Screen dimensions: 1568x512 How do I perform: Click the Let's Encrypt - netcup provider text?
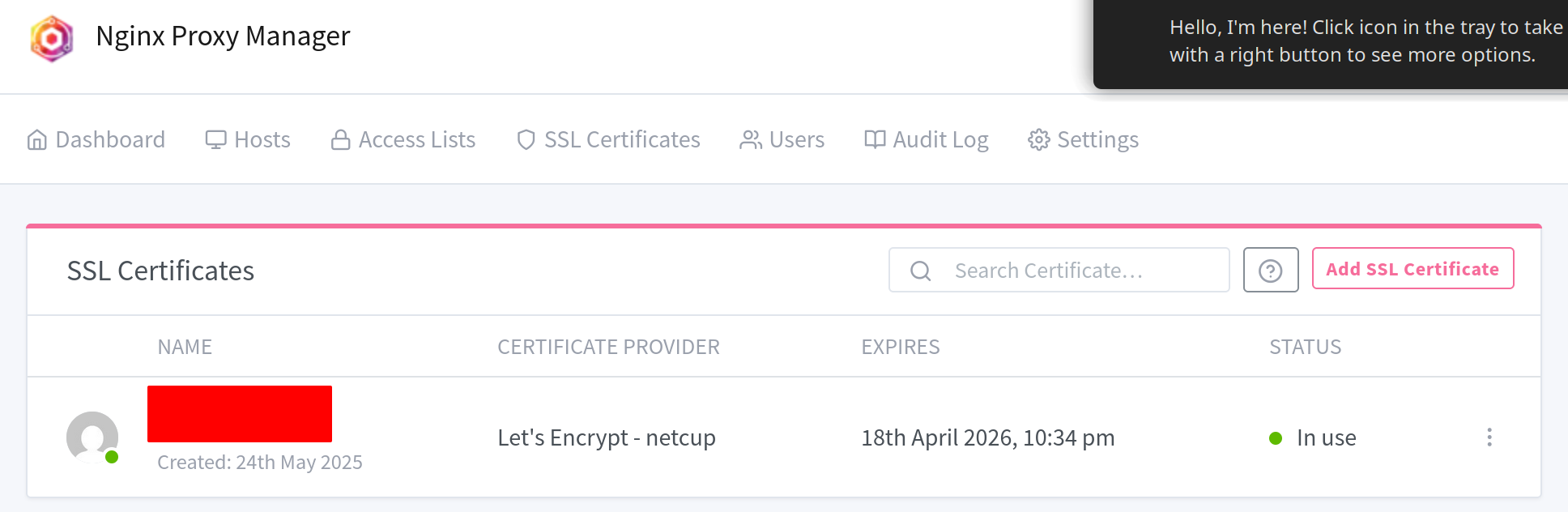point(606,438)
